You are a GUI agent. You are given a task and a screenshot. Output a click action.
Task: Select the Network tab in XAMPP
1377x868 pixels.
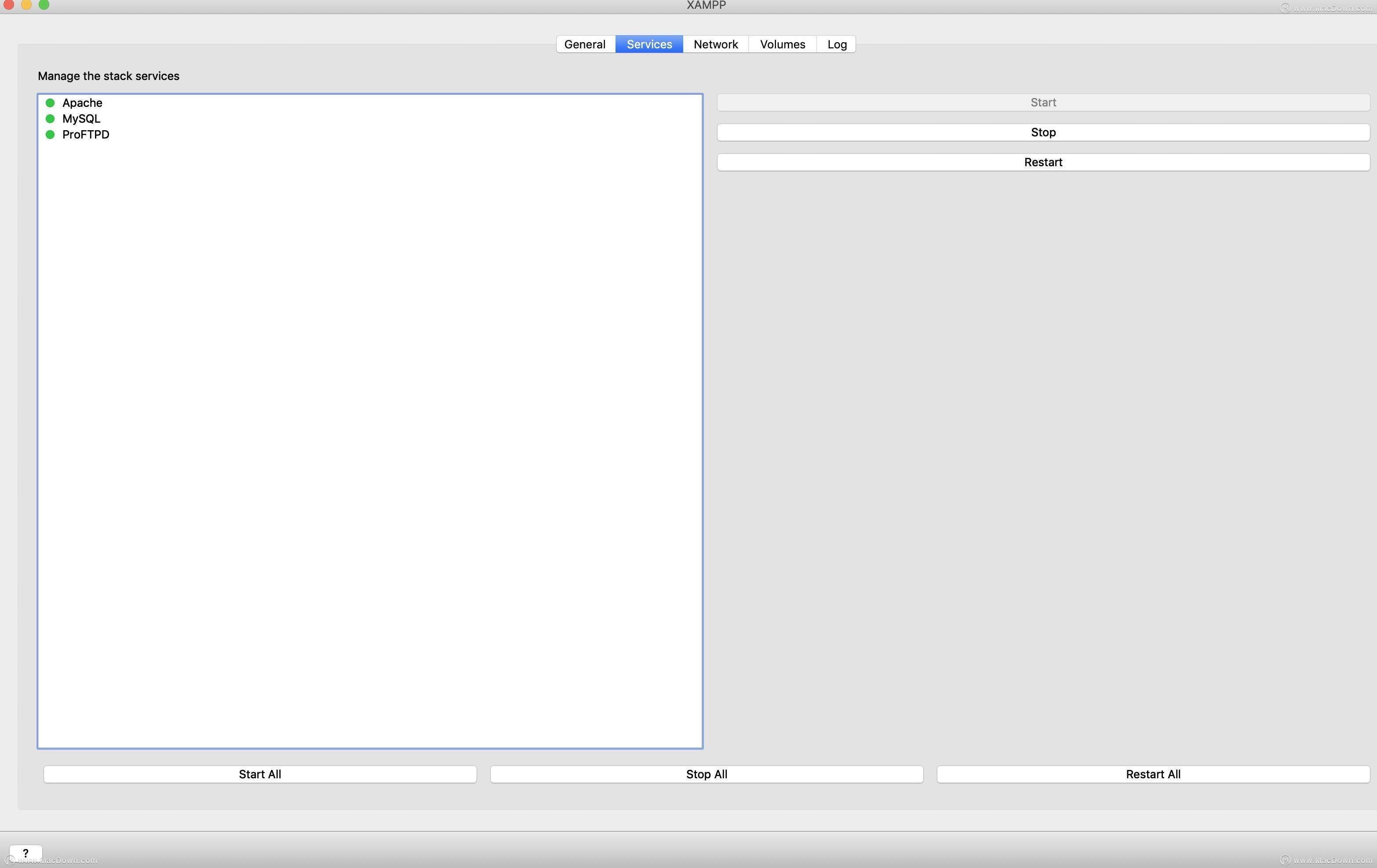[716, 44]
